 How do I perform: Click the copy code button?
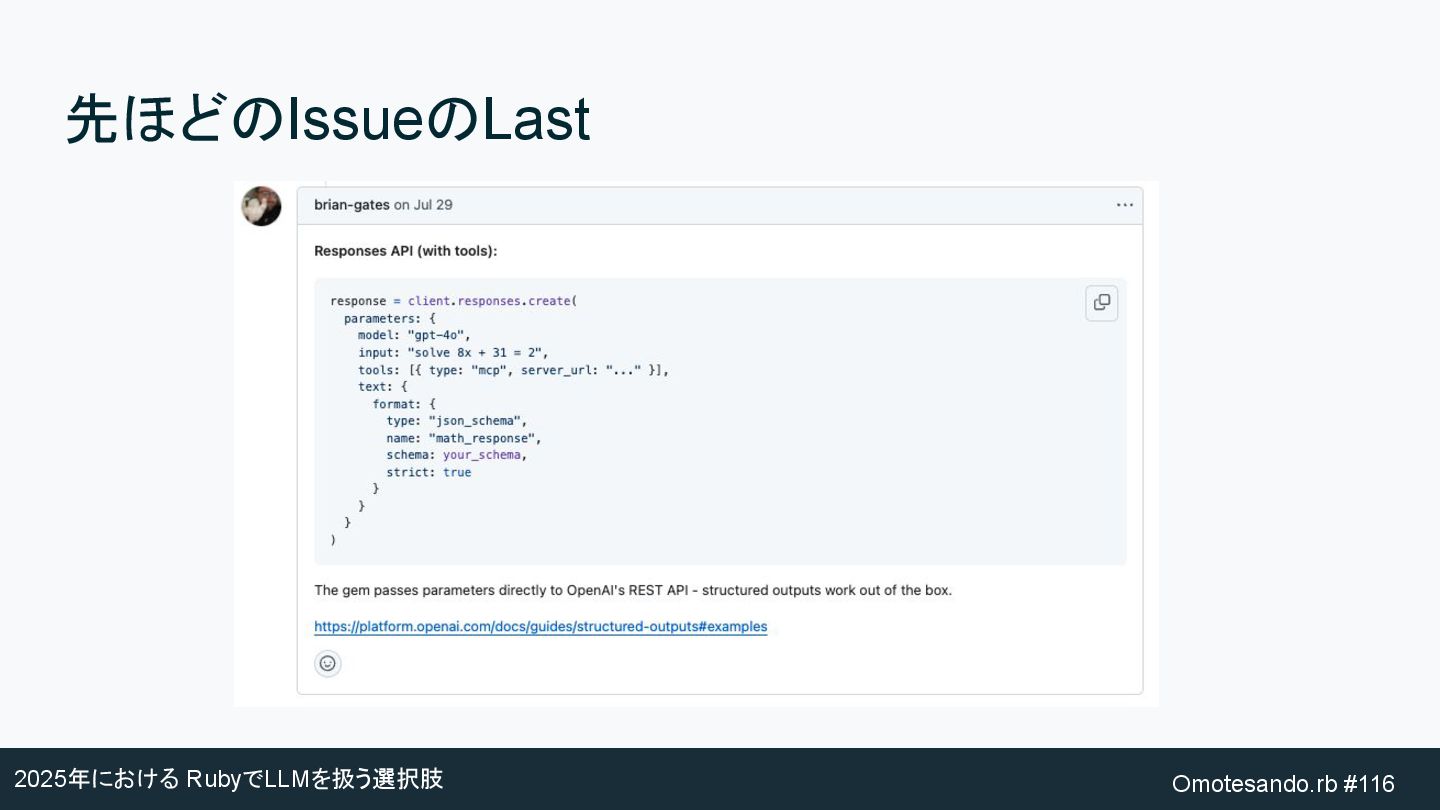[x=1101, y=303]
